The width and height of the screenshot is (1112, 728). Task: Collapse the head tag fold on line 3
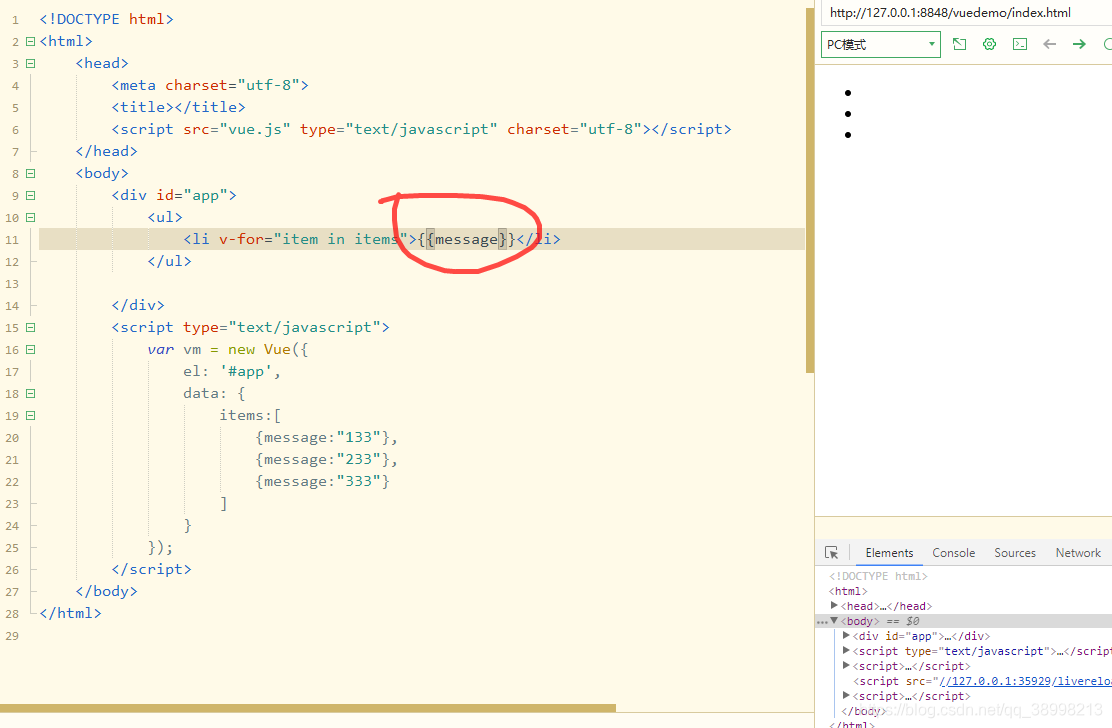(x=30, y=63)
